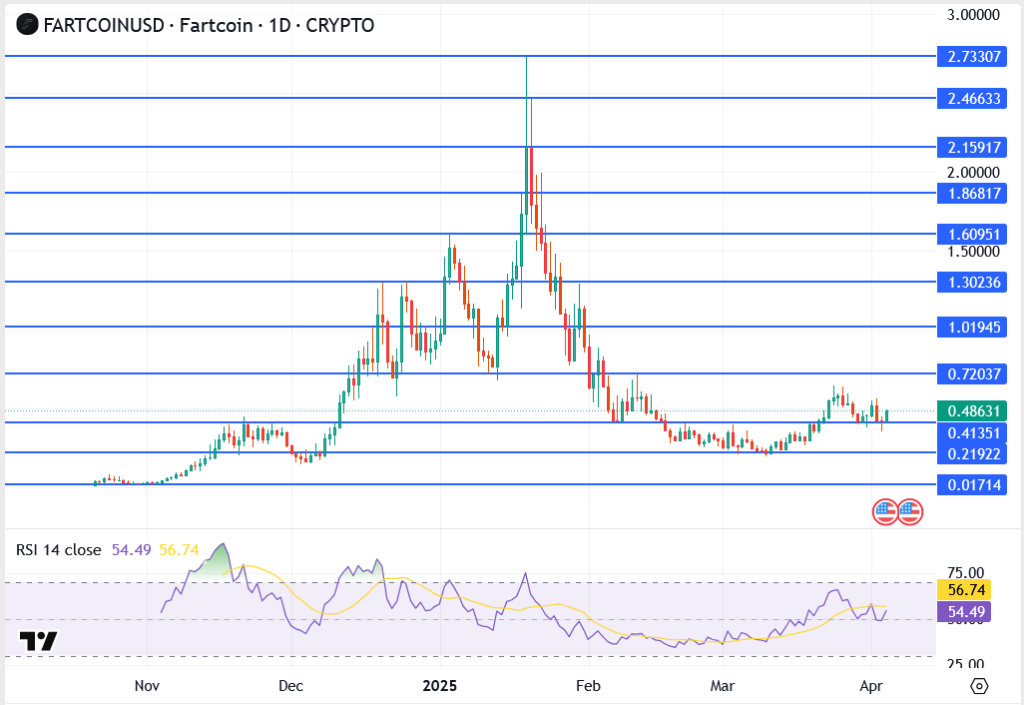Select the 0.01714 bottom level label
The image size is (1024, 705).
973,484
